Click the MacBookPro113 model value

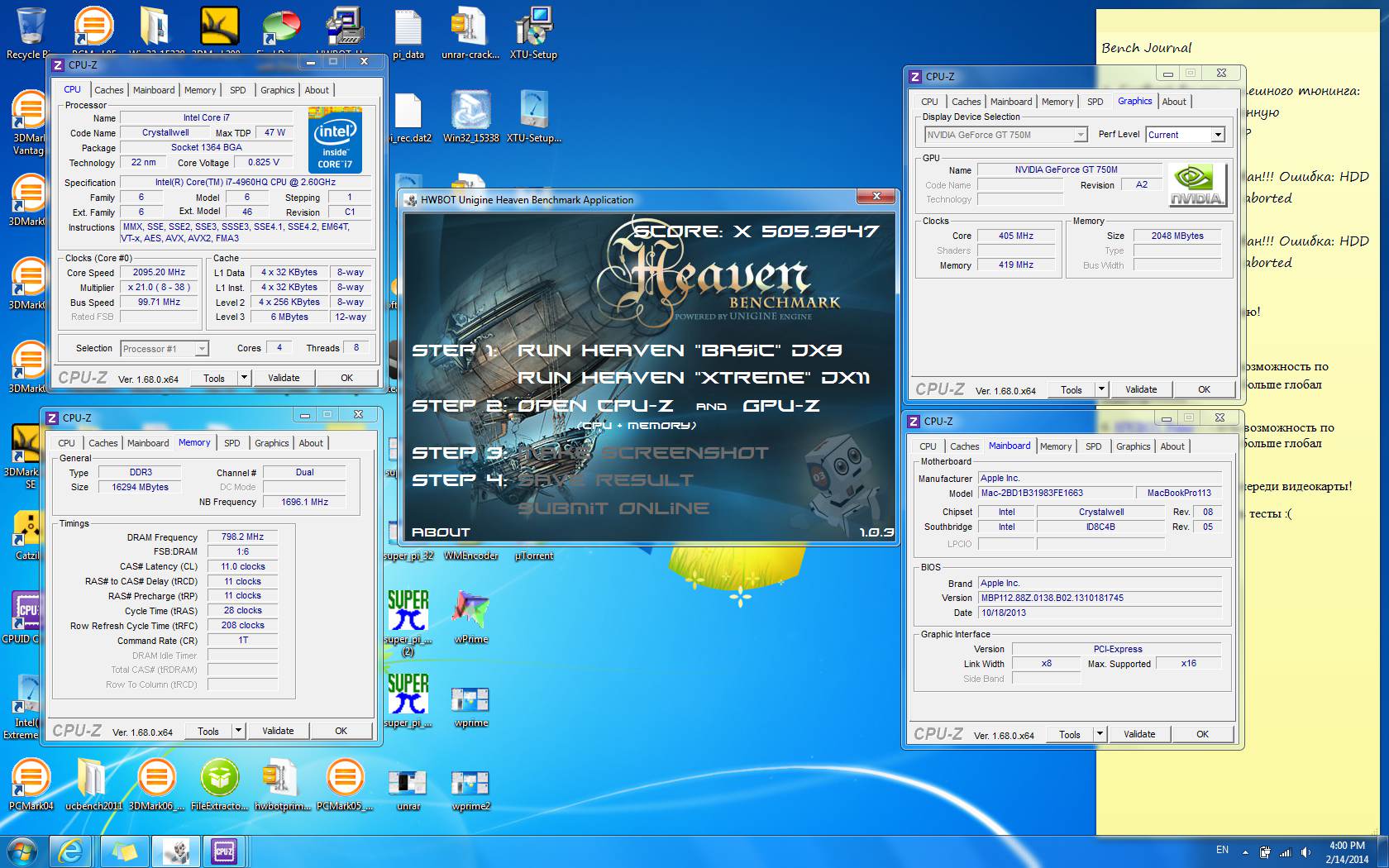pyautogui.click(x=1179, y=493)
